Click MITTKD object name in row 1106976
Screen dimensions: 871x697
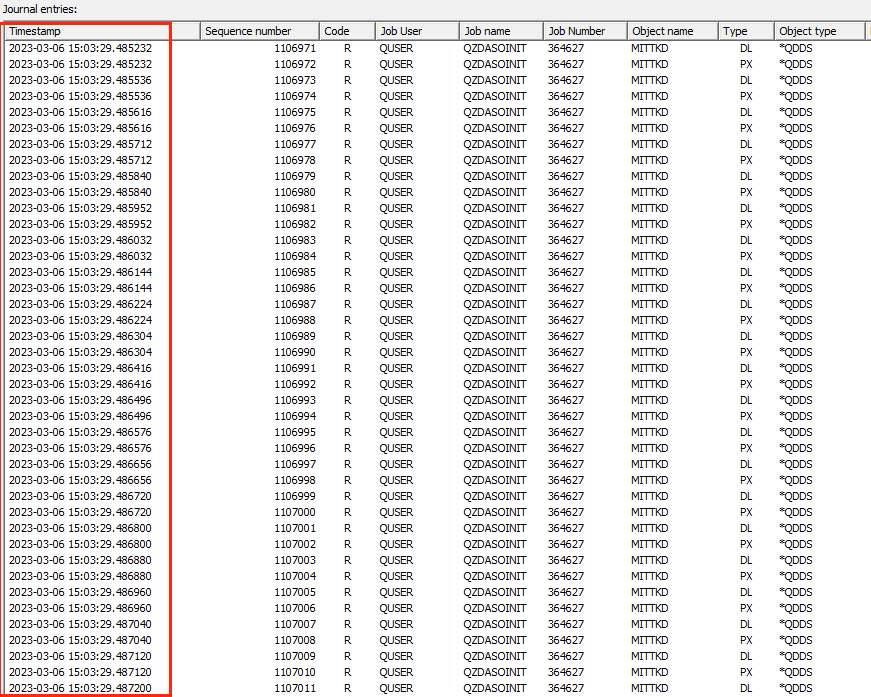coord(651,128)
